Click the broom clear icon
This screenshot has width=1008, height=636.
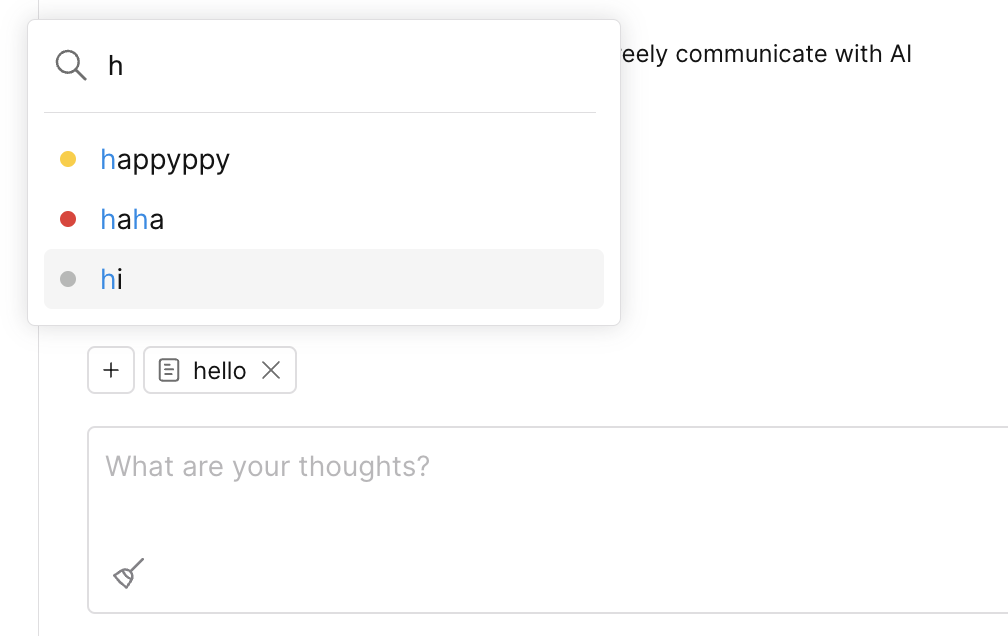129,573
